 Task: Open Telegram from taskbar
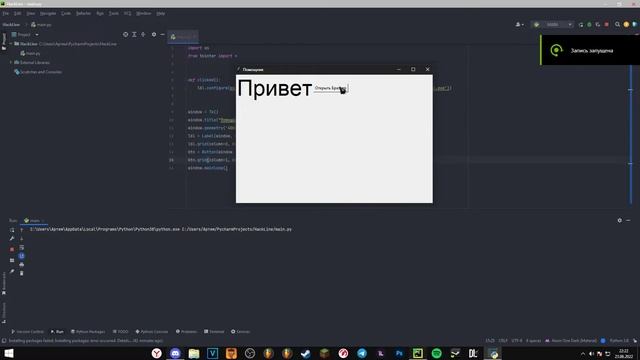tap(362, 353)
